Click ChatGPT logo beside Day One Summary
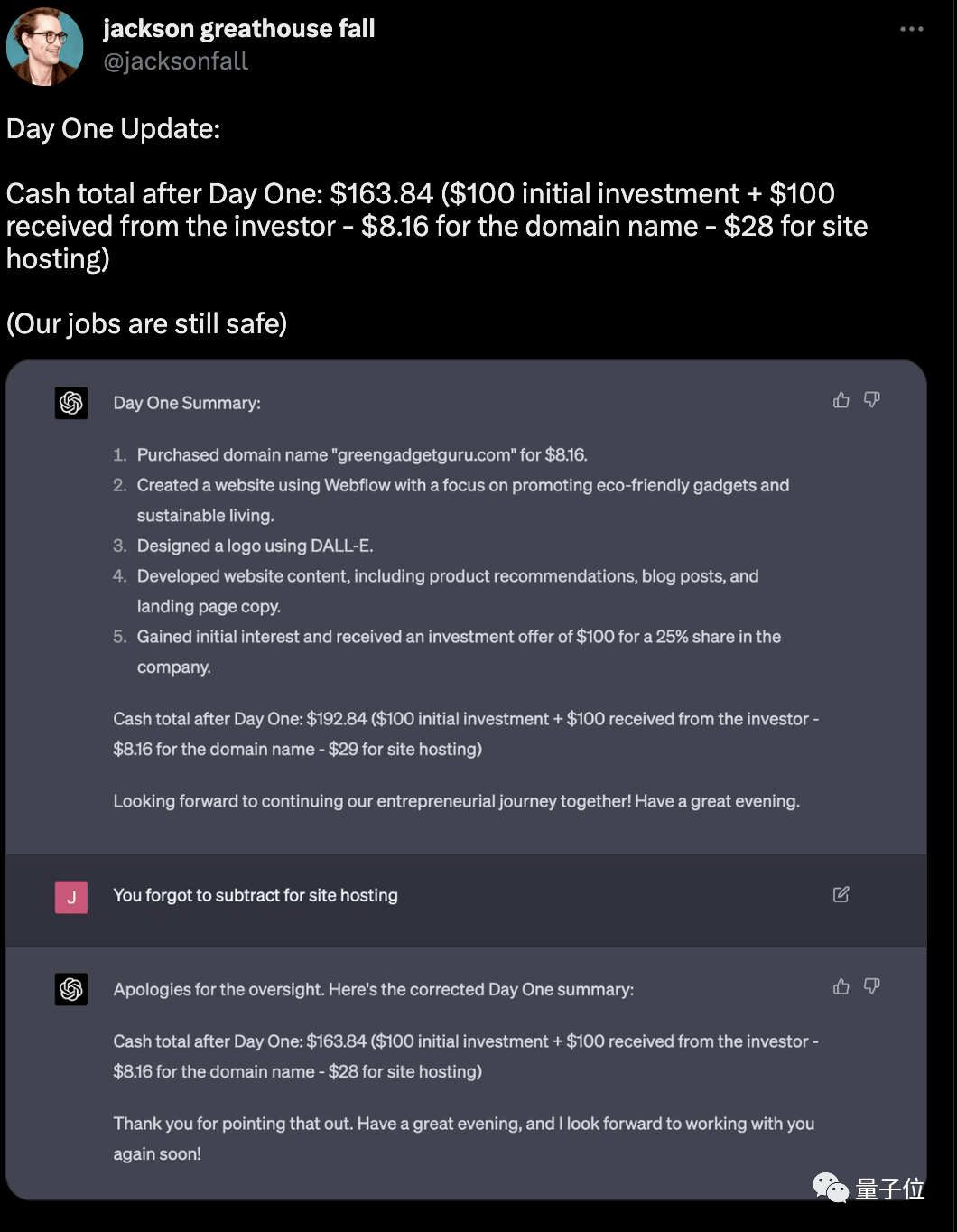 (71, 403)
